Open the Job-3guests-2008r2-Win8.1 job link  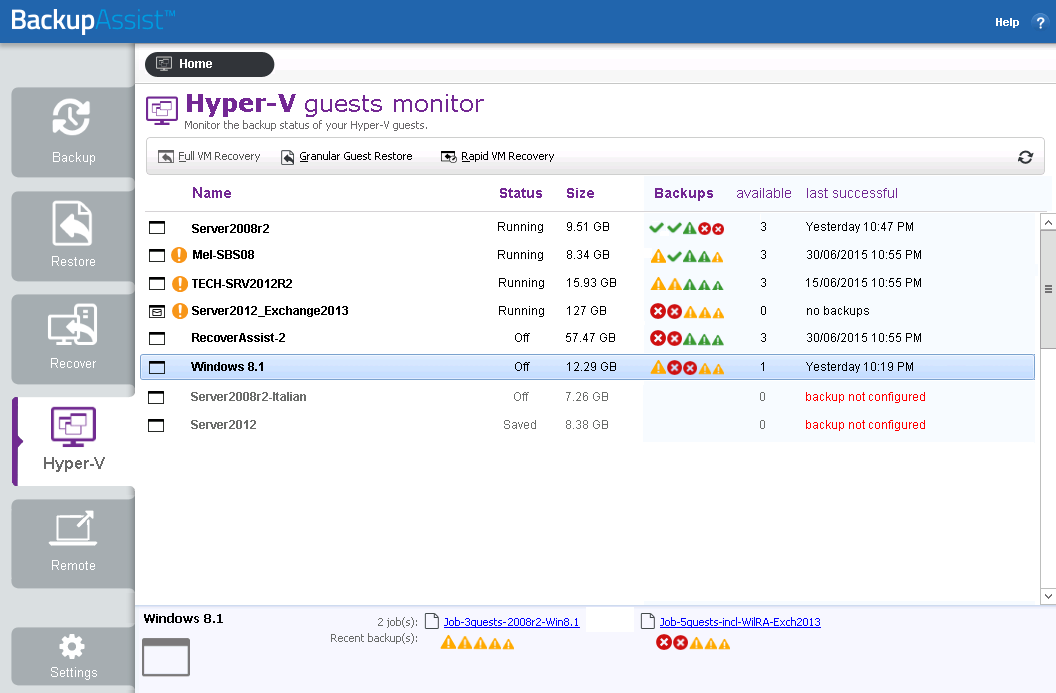point(511,622)
